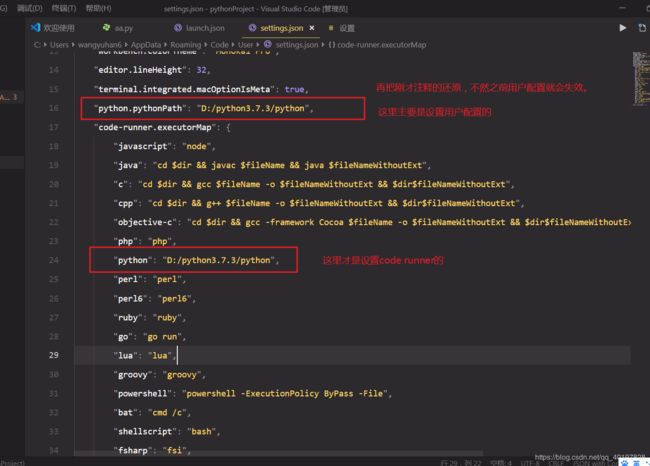Click the "editor.lineHeight" key
The width and height of the screenshot is (650, 466).
[140, 70]
